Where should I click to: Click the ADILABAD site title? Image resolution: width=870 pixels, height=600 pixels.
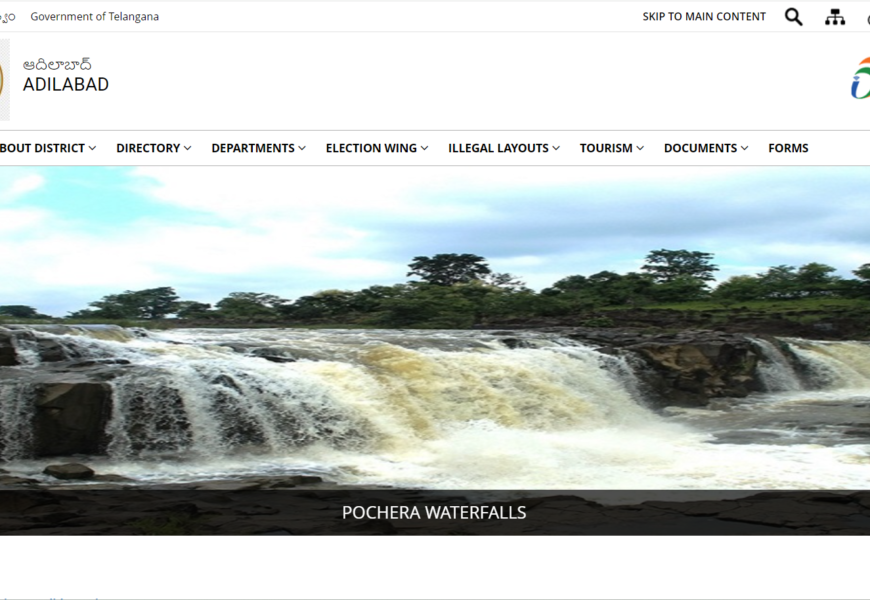(x=66, y=85)
